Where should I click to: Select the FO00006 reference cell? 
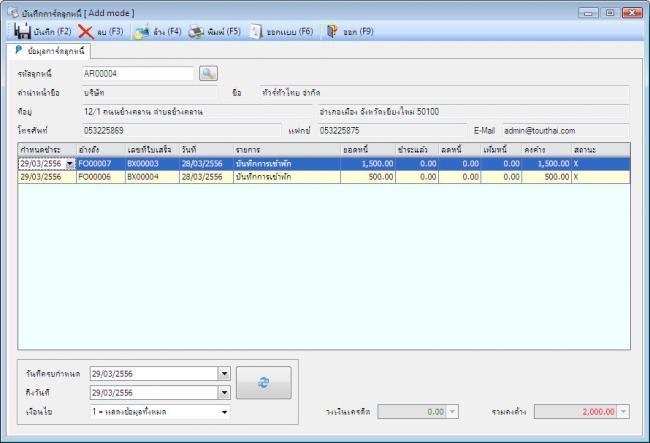pos(101,177)
